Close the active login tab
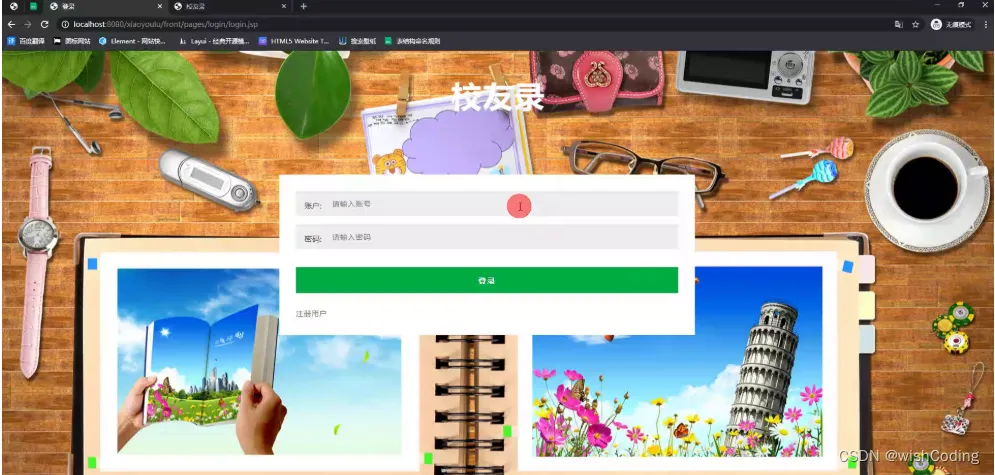 [x=160, y=6]
